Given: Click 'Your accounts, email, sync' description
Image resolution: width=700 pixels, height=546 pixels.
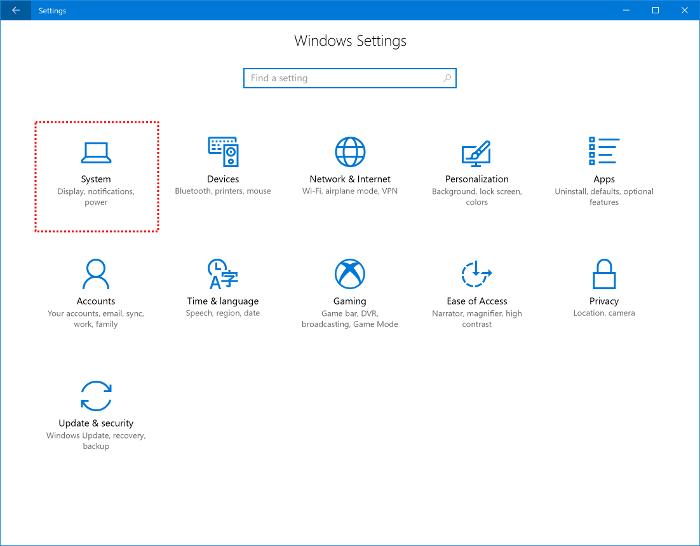Looking at the screenshot, I should [96, 319].
